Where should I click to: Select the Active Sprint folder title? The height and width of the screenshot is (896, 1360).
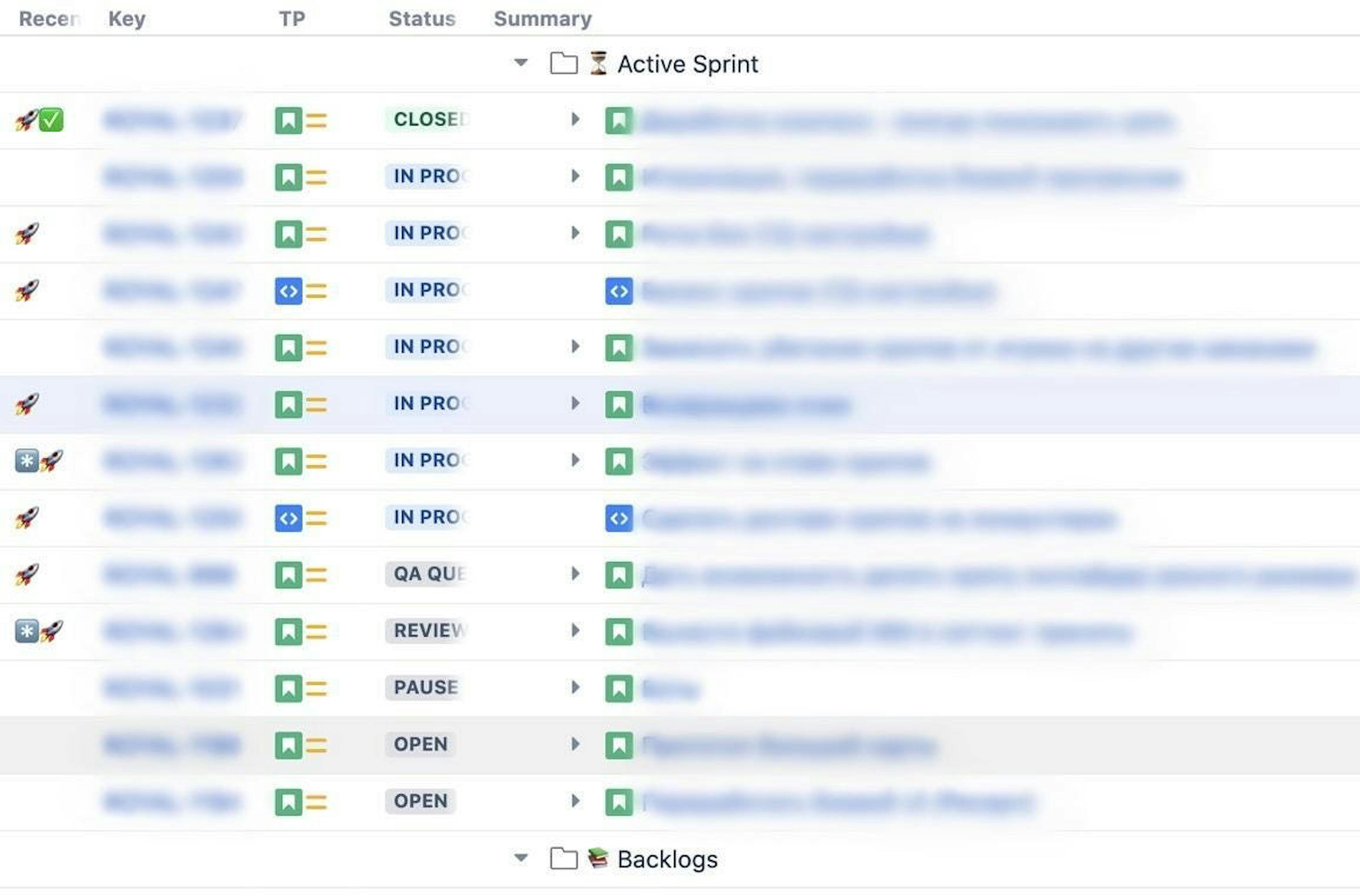coord(688,64)
